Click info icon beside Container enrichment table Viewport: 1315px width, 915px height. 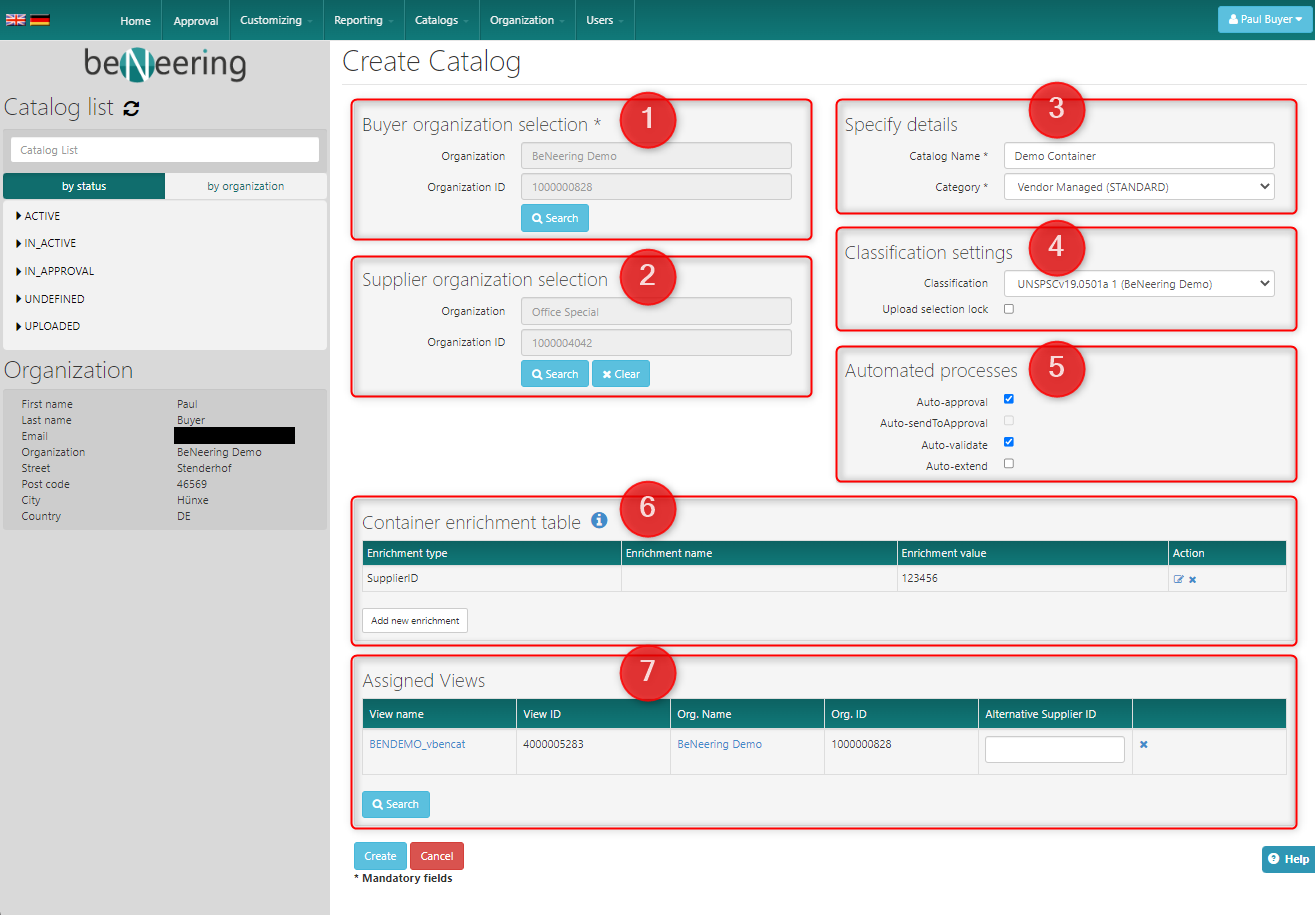tap(599, 520)
